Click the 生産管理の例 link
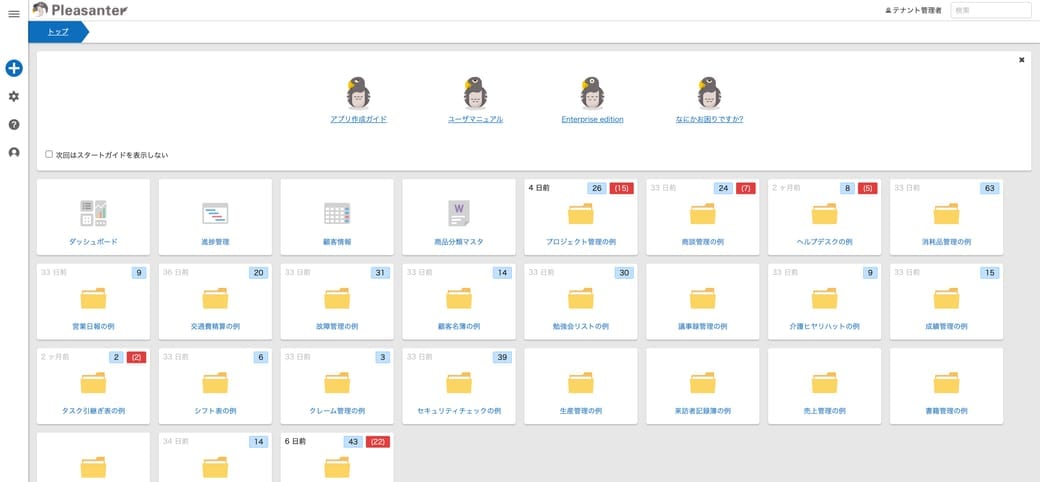Viewport: 1040px width, 482px height. pos(580,411)
